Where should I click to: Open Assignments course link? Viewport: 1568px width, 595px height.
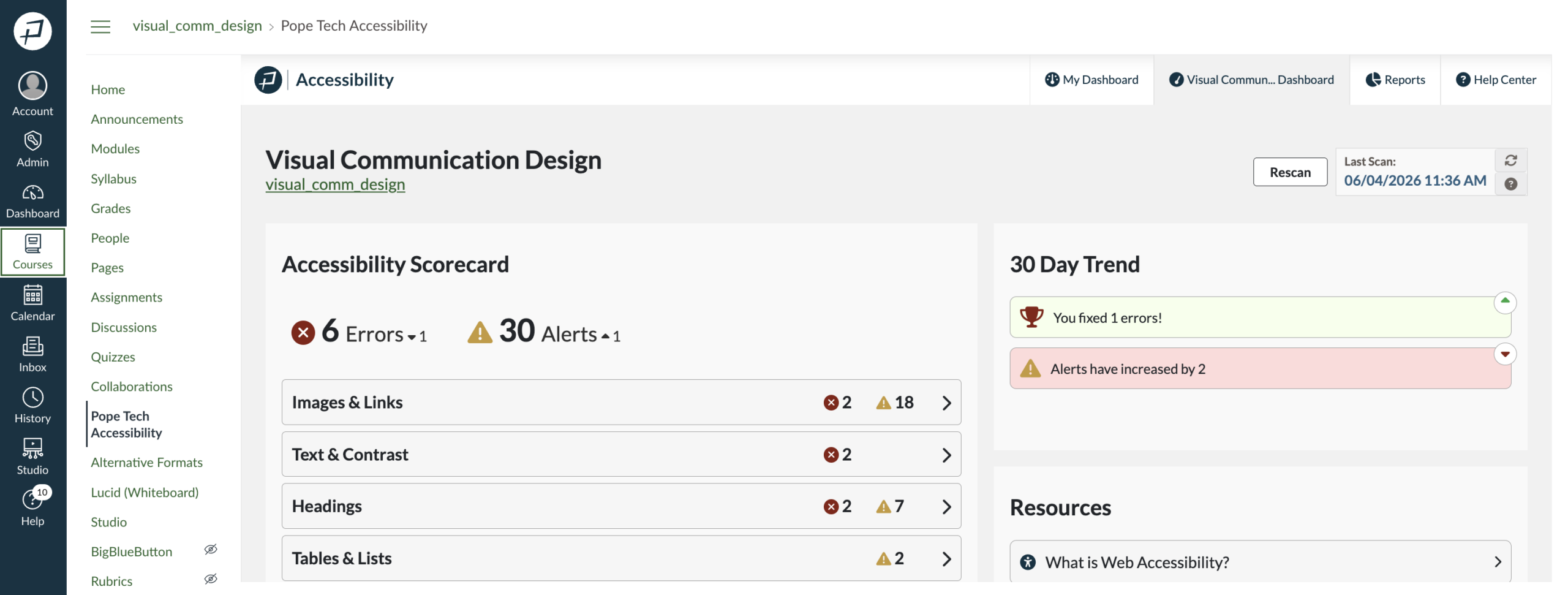(127, 297)
